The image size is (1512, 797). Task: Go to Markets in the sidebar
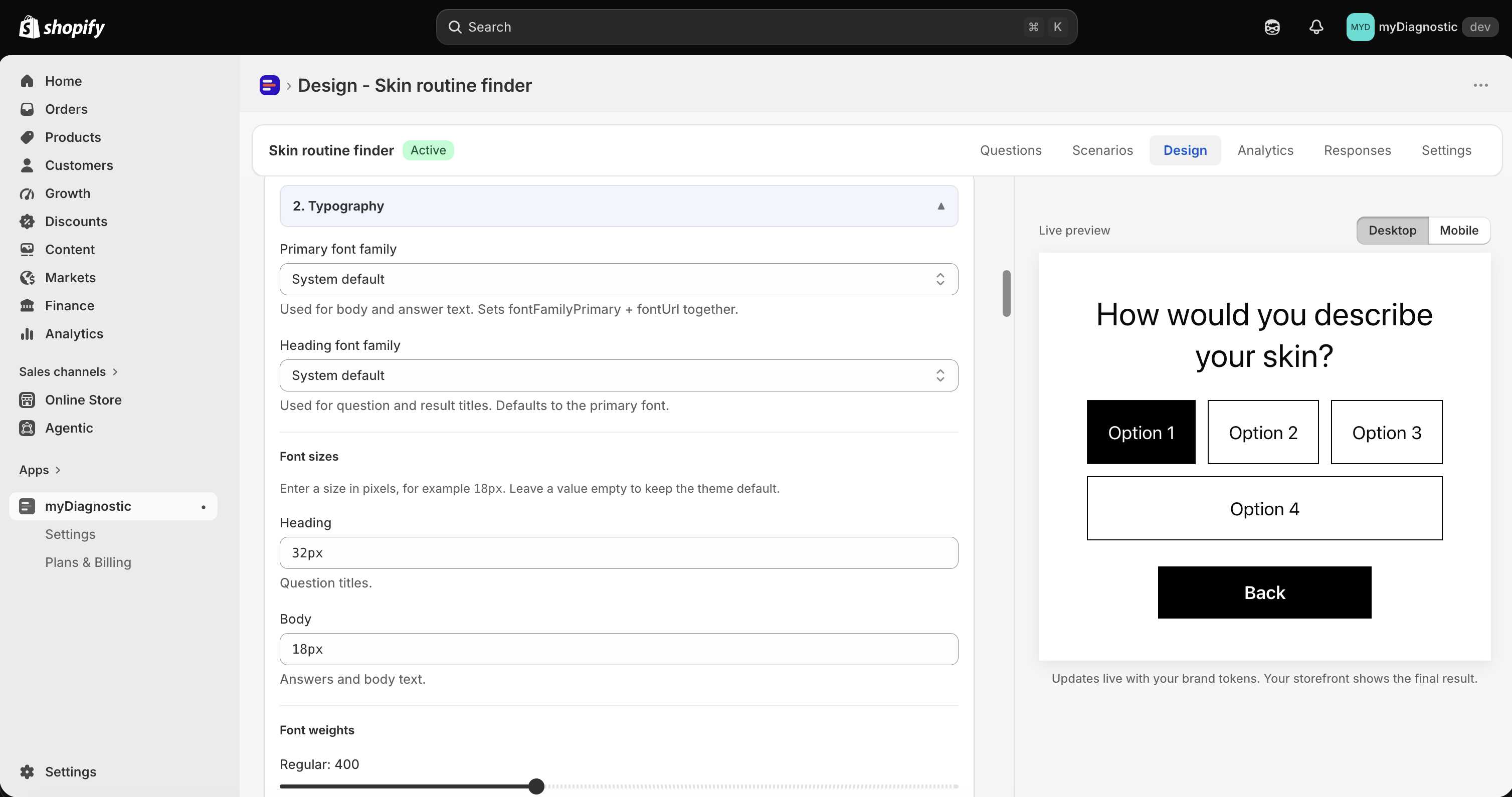point(70,278)
